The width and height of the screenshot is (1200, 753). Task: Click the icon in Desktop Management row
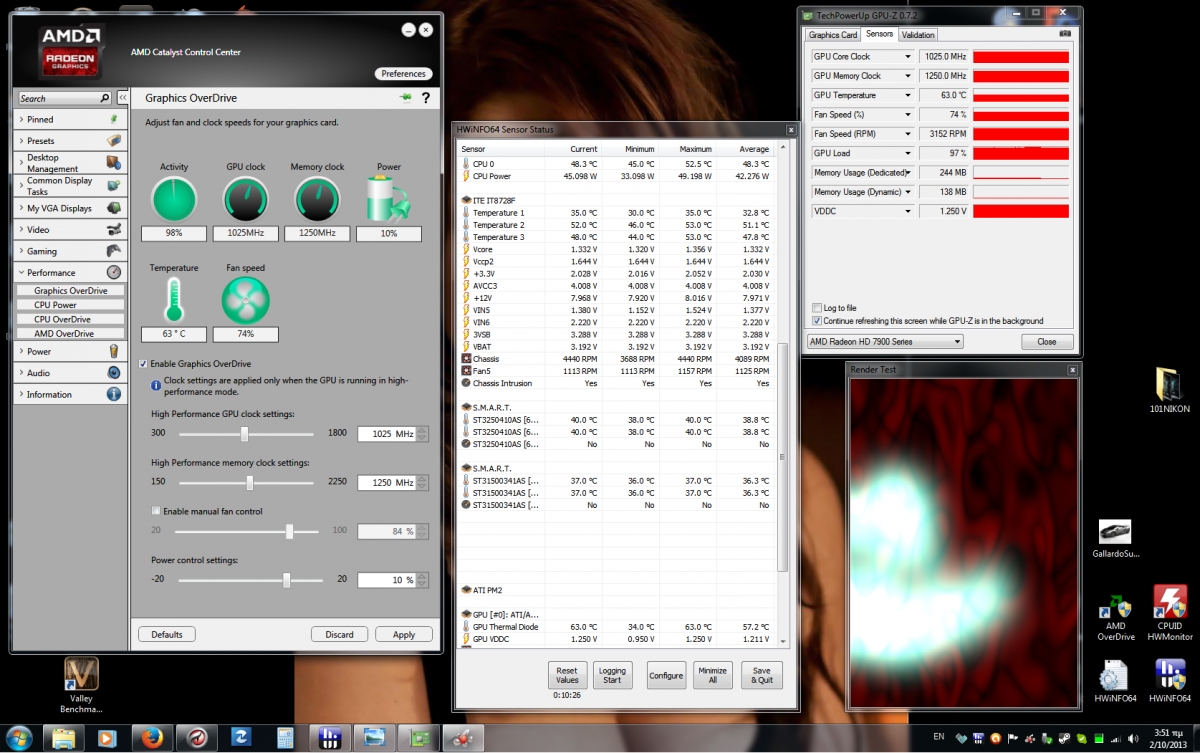(x=114, y=162)
